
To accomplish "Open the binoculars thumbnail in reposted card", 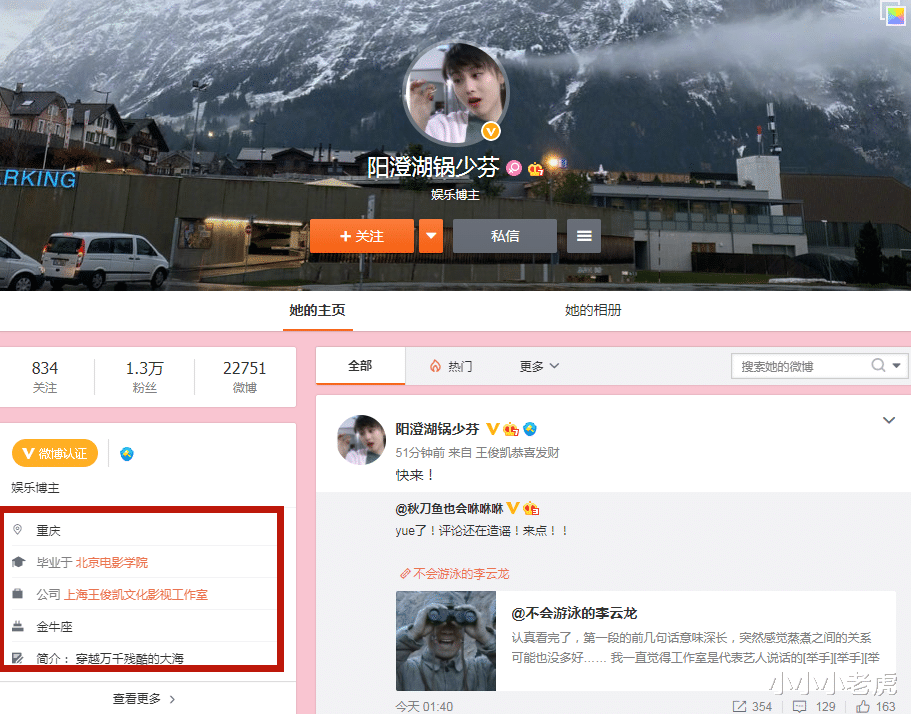I will 446,641.
